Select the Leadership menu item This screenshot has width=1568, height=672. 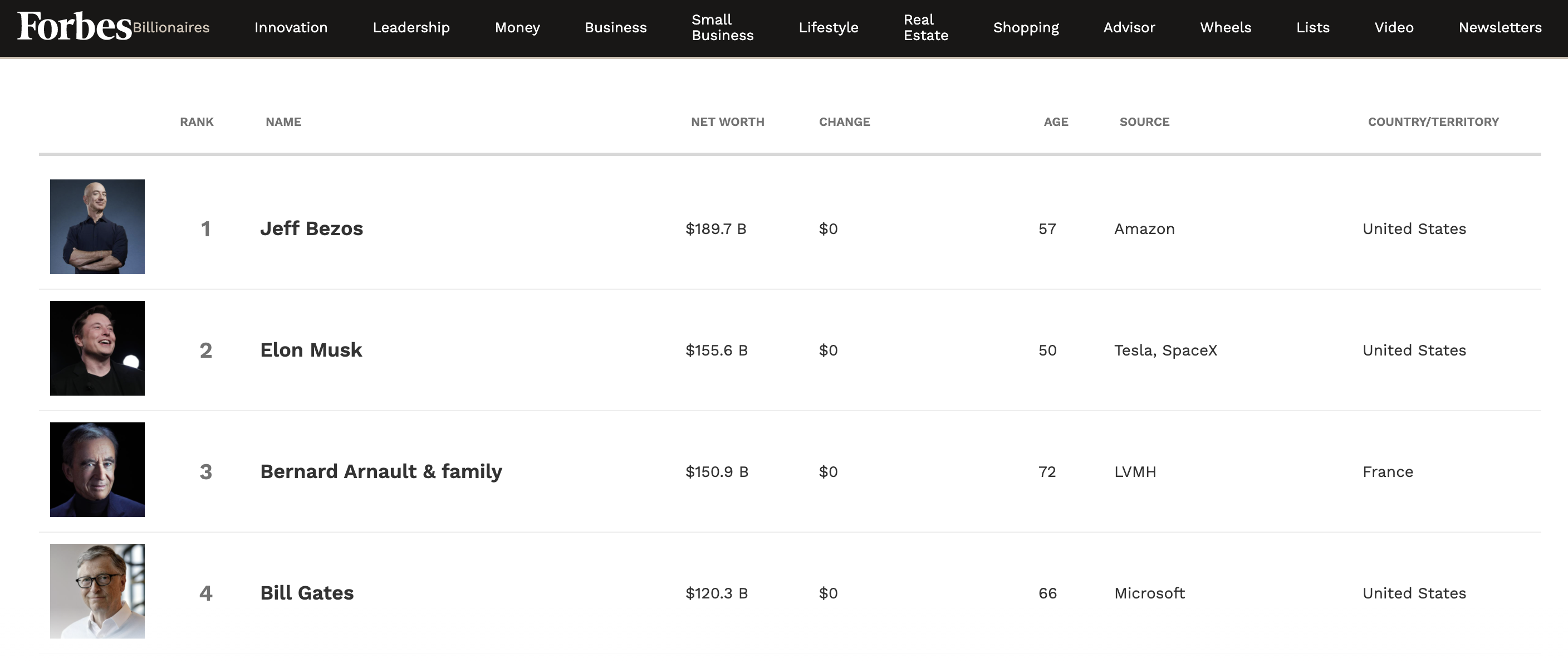pyautogui.click(x=411, y=27)
